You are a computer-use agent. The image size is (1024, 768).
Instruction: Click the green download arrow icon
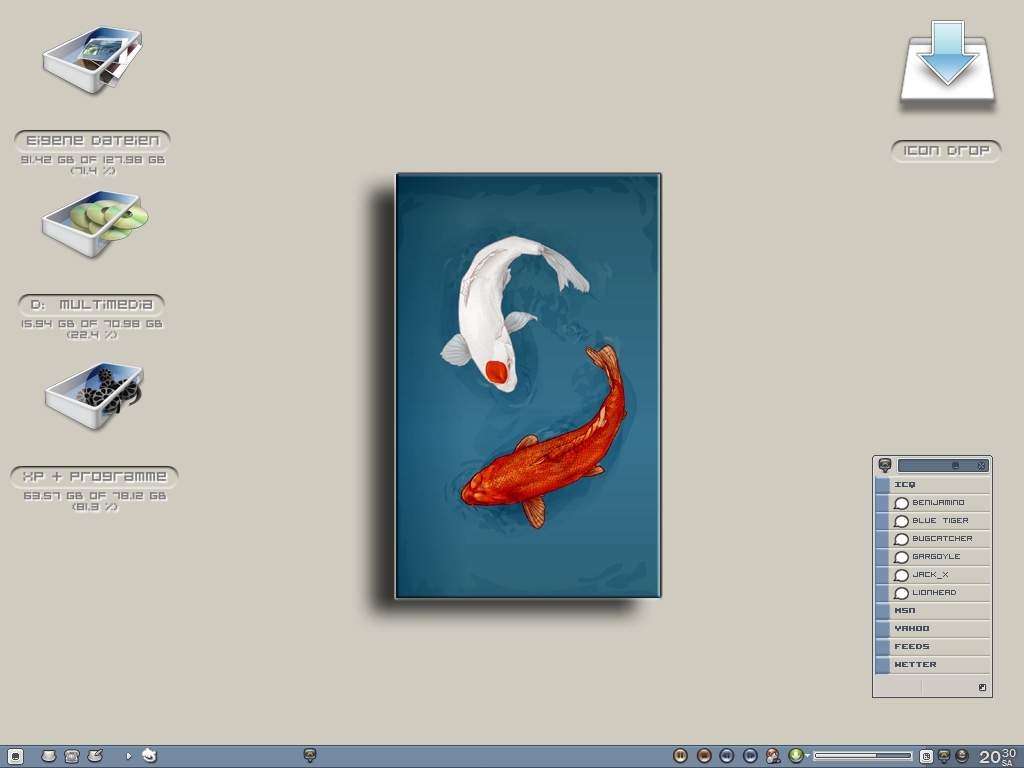[795, 756]
